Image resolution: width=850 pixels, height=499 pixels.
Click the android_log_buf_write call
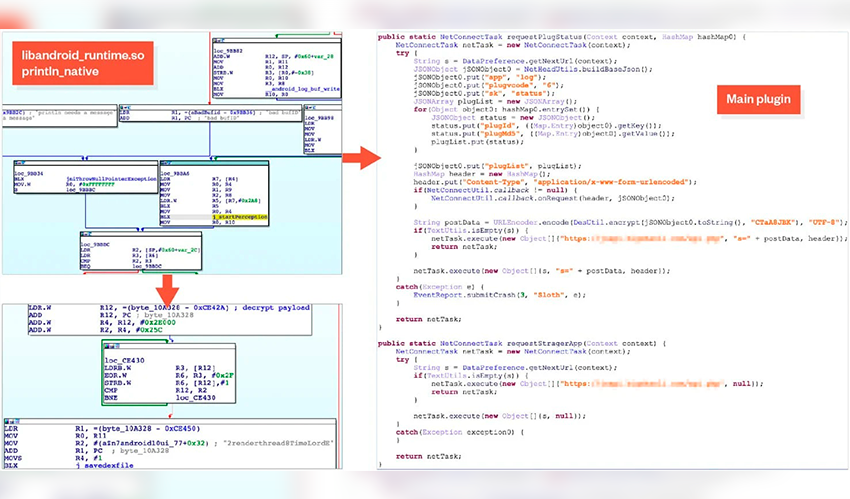[305, 89]
